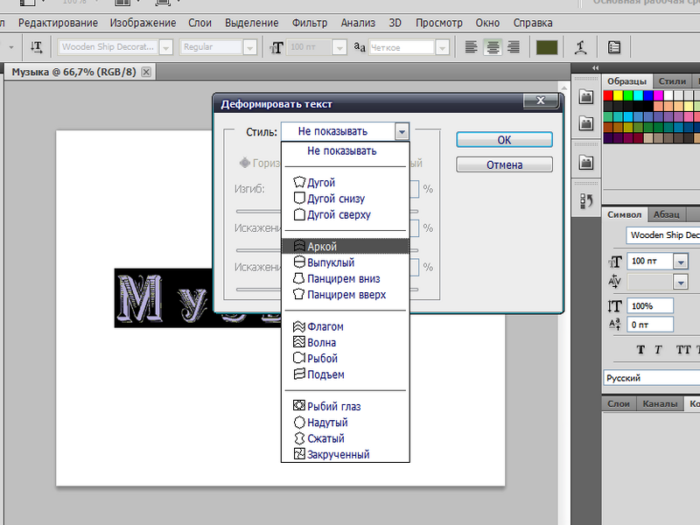
Task: Expand font size dropdown in Символ panel
Action: point(681,261)
